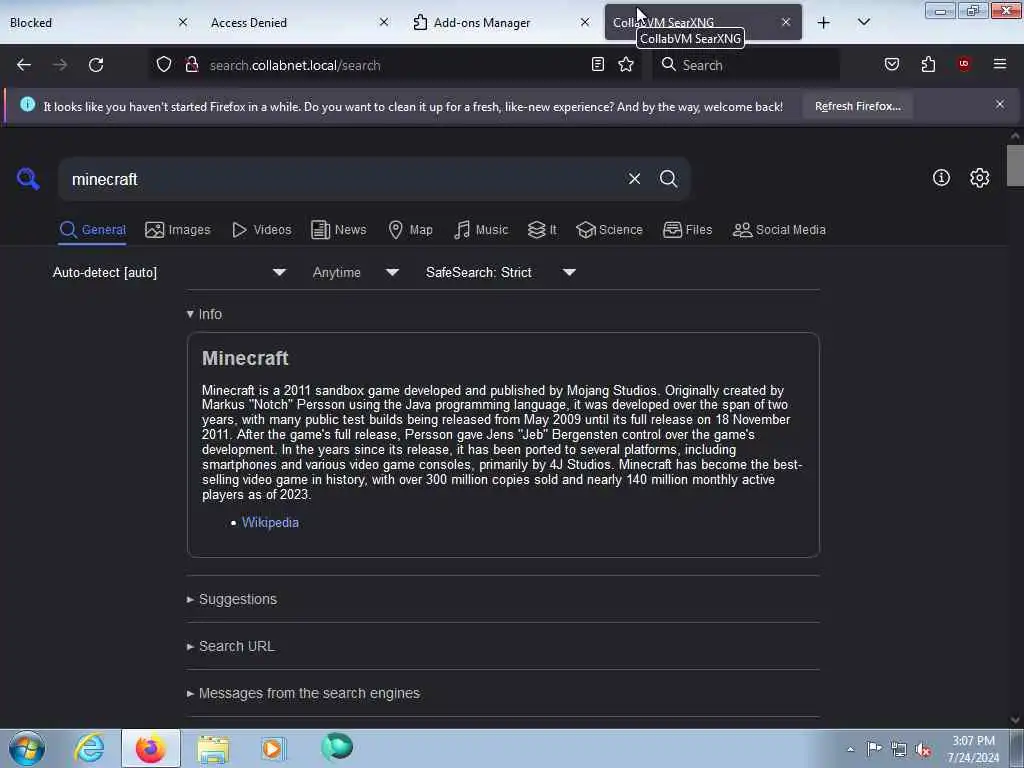
Task: Submit search with magnifier button in query box
Action: (x=668, y=179)
